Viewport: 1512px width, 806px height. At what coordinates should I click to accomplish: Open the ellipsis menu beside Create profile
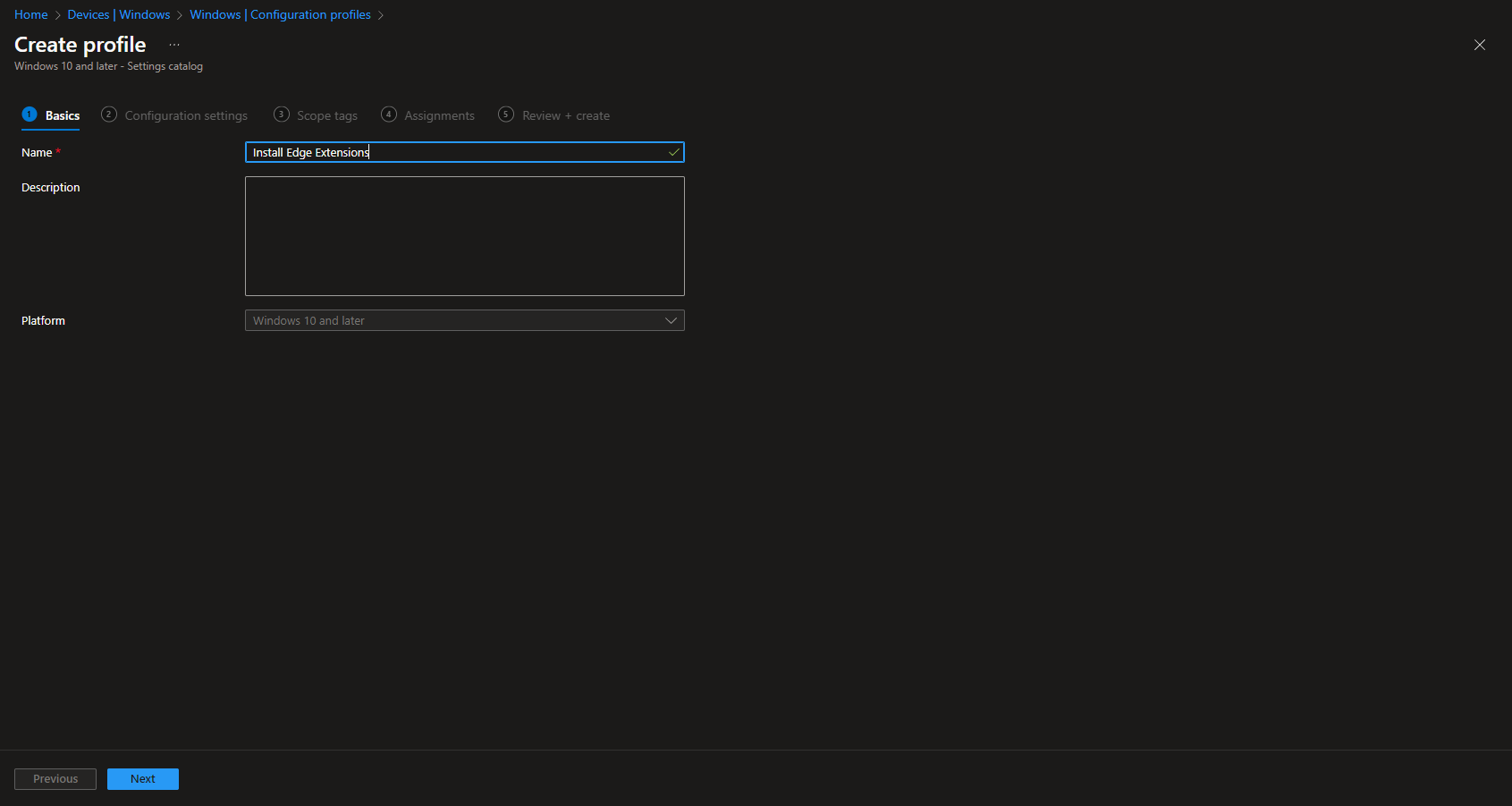click(x=173, y=44)
